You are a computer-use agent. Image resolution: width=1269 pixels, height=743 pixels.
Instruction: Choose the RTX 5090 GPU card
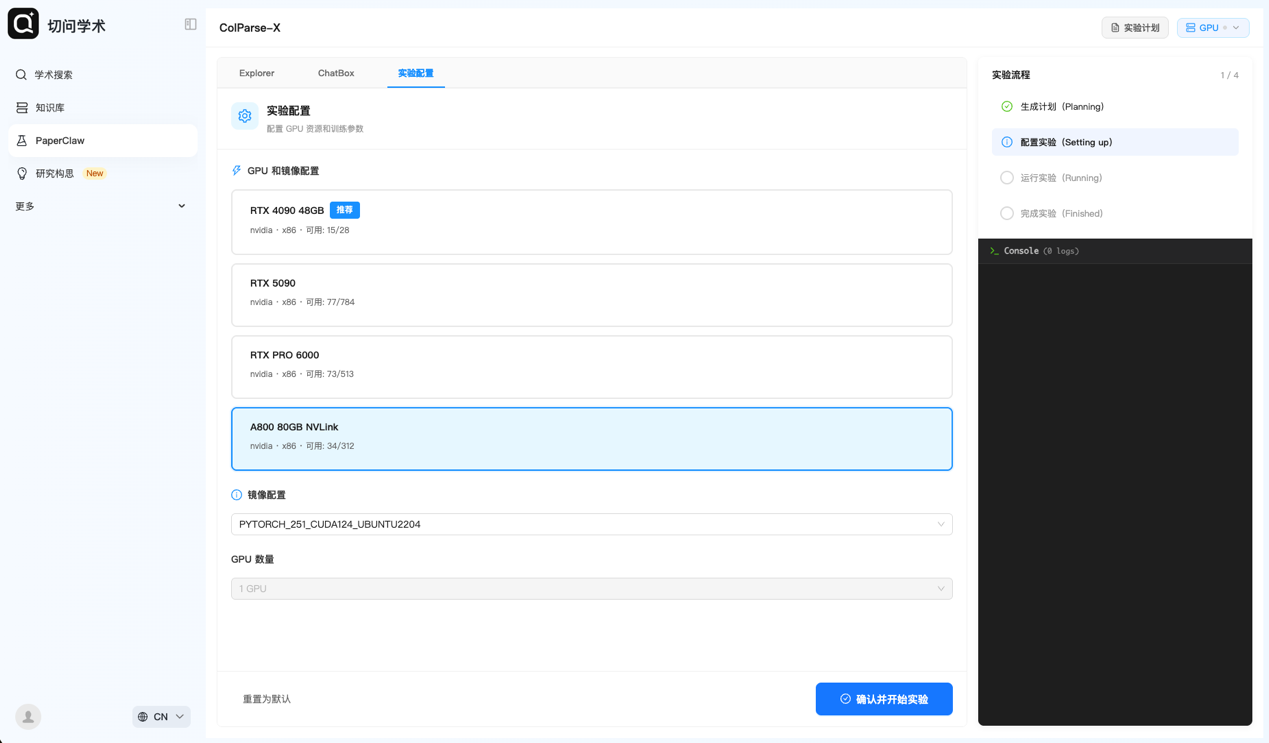coord(591,294)
